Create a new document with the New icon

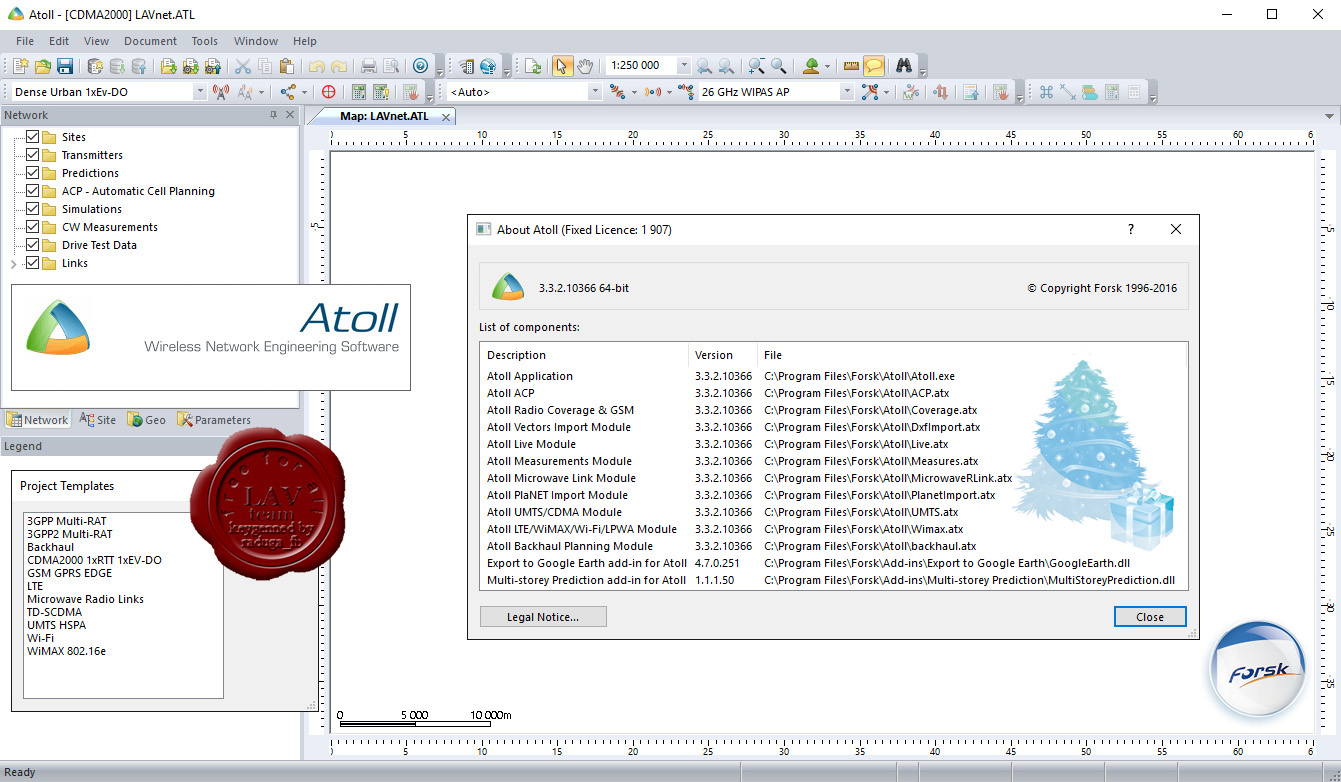pyautogui.click(x=20, y=66)
